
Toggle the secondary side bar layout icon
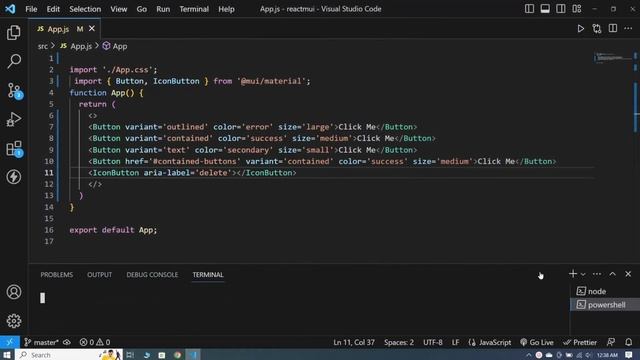click(x=561, y=9)
